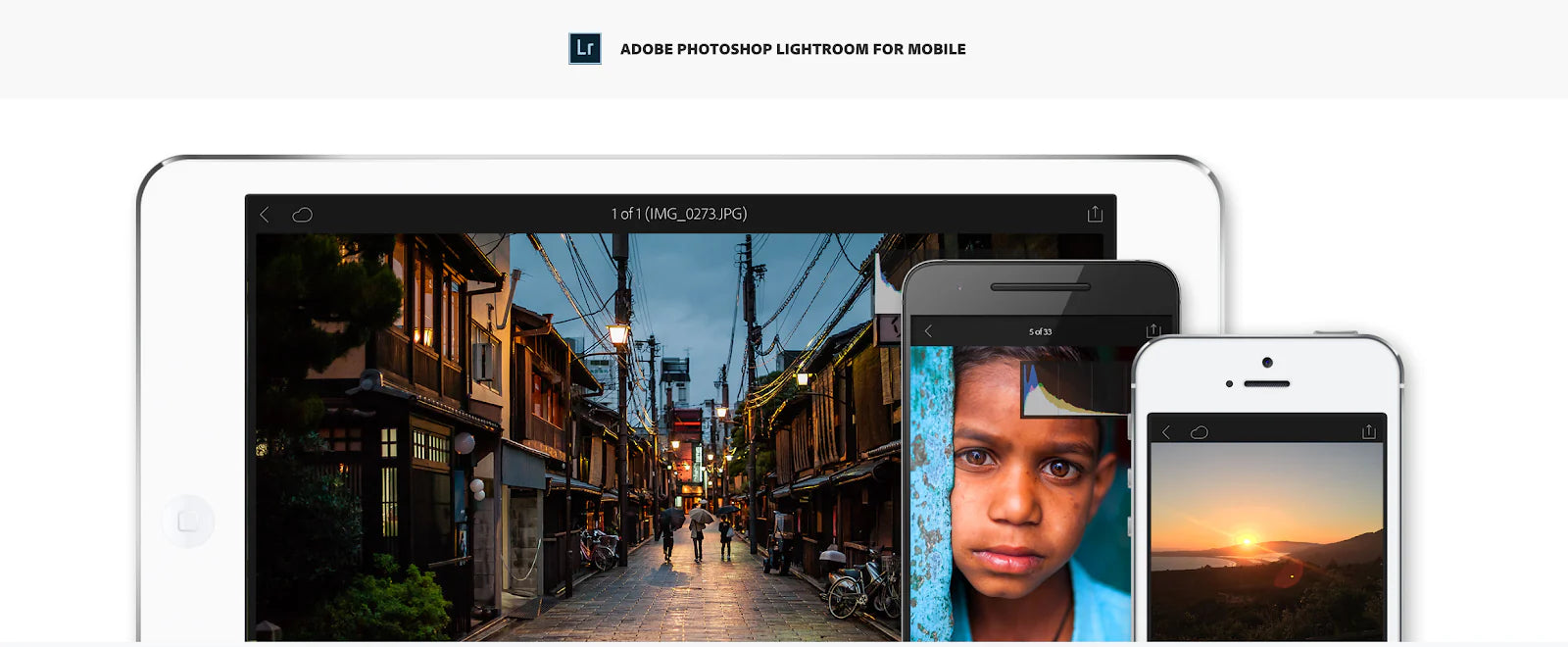
Task: Click the iPhone earpiece speaker
Action: pos(1266,383)
